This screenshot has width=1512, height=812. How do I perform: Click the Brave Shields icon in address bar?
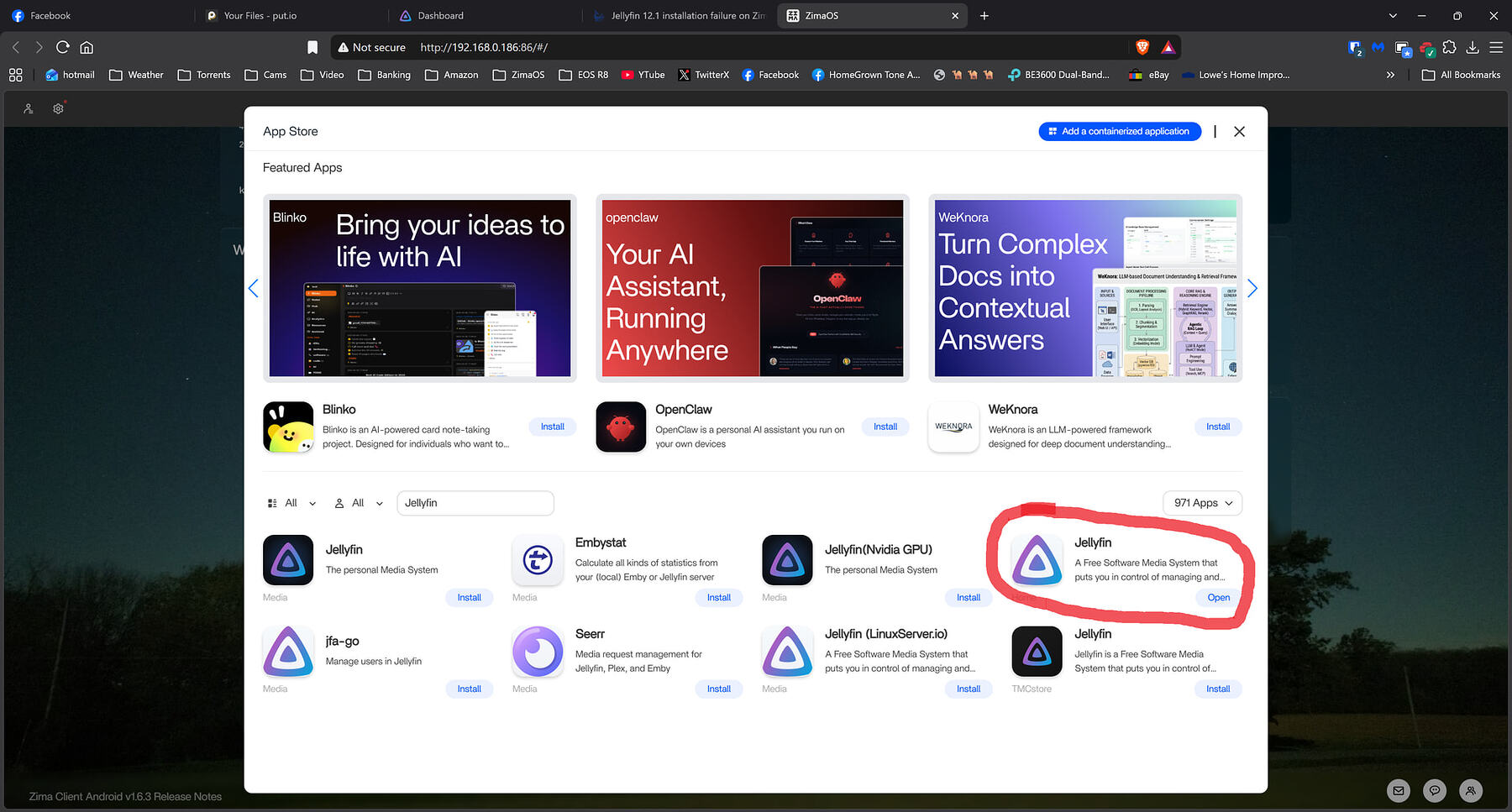click(x=1142, y=47)
